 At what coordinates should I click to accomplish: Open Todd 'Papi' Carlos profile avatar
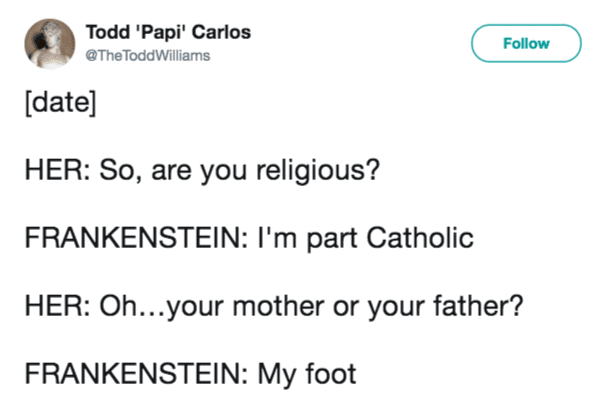click(50, 44)
